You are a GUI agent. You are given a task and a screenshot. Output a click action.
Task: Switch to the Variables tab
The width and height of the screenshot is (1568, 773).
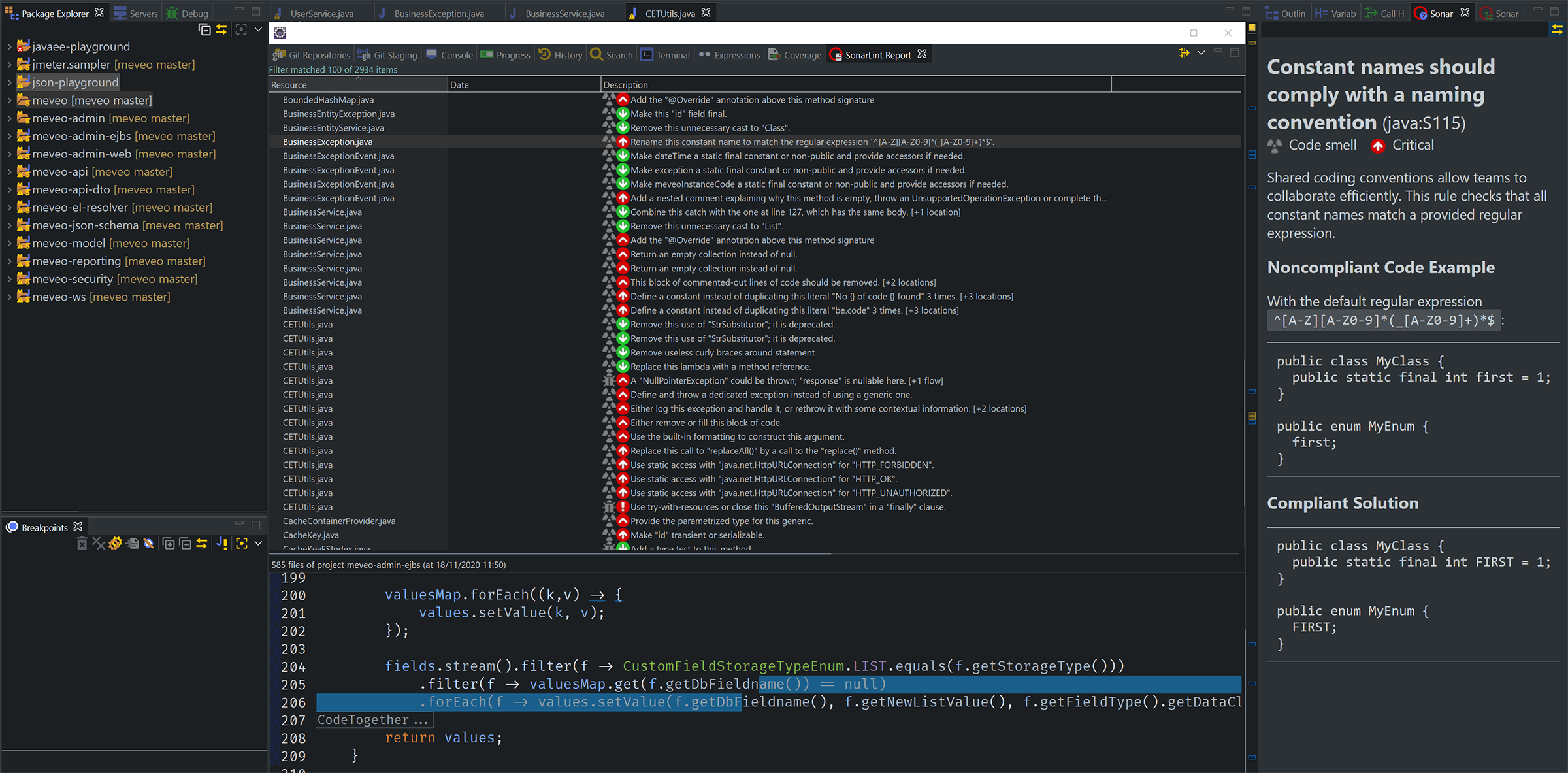(1335, 13)
